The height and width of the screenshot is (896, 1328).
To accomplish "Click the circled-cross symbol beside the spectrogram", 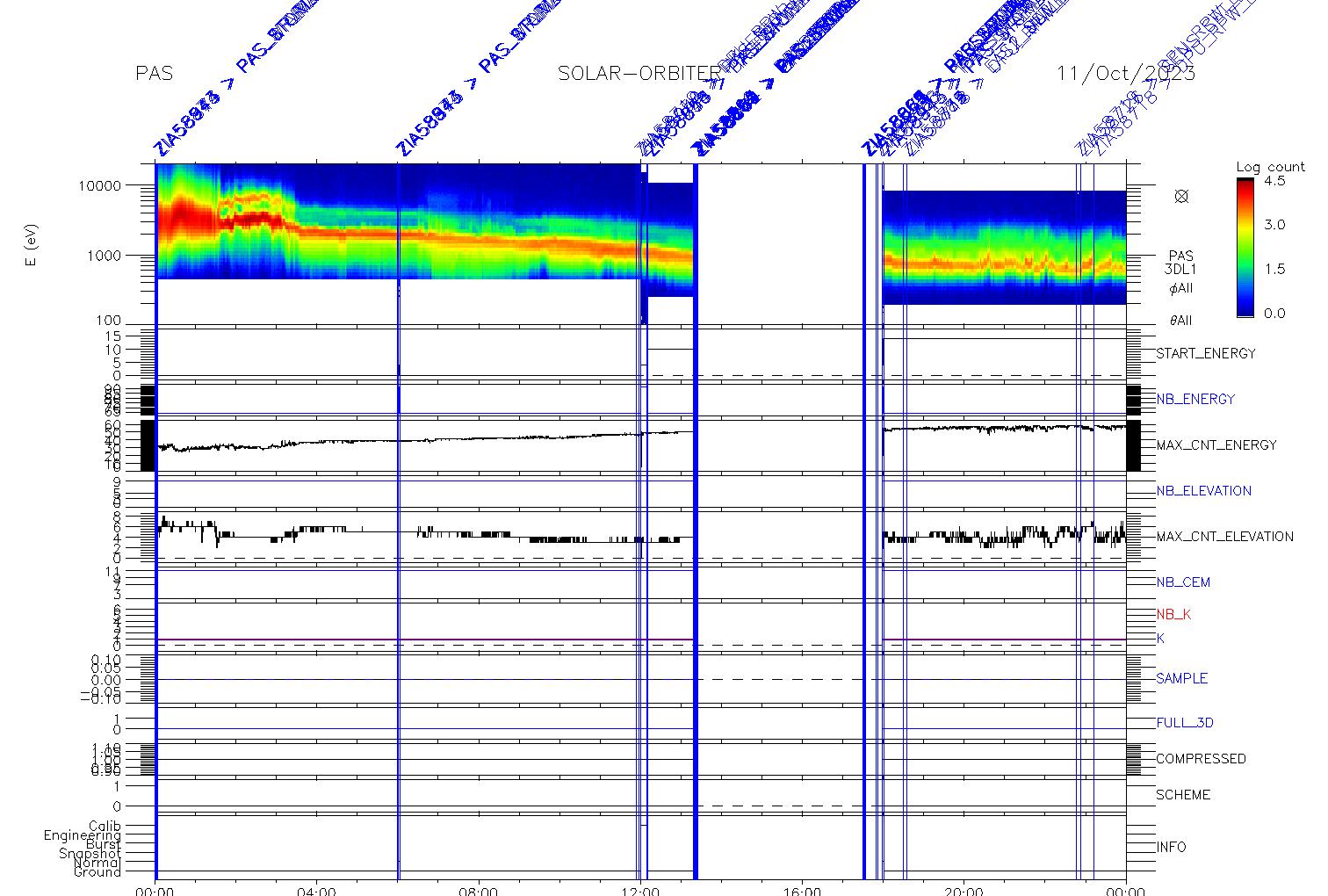I will pos(1181,197).
